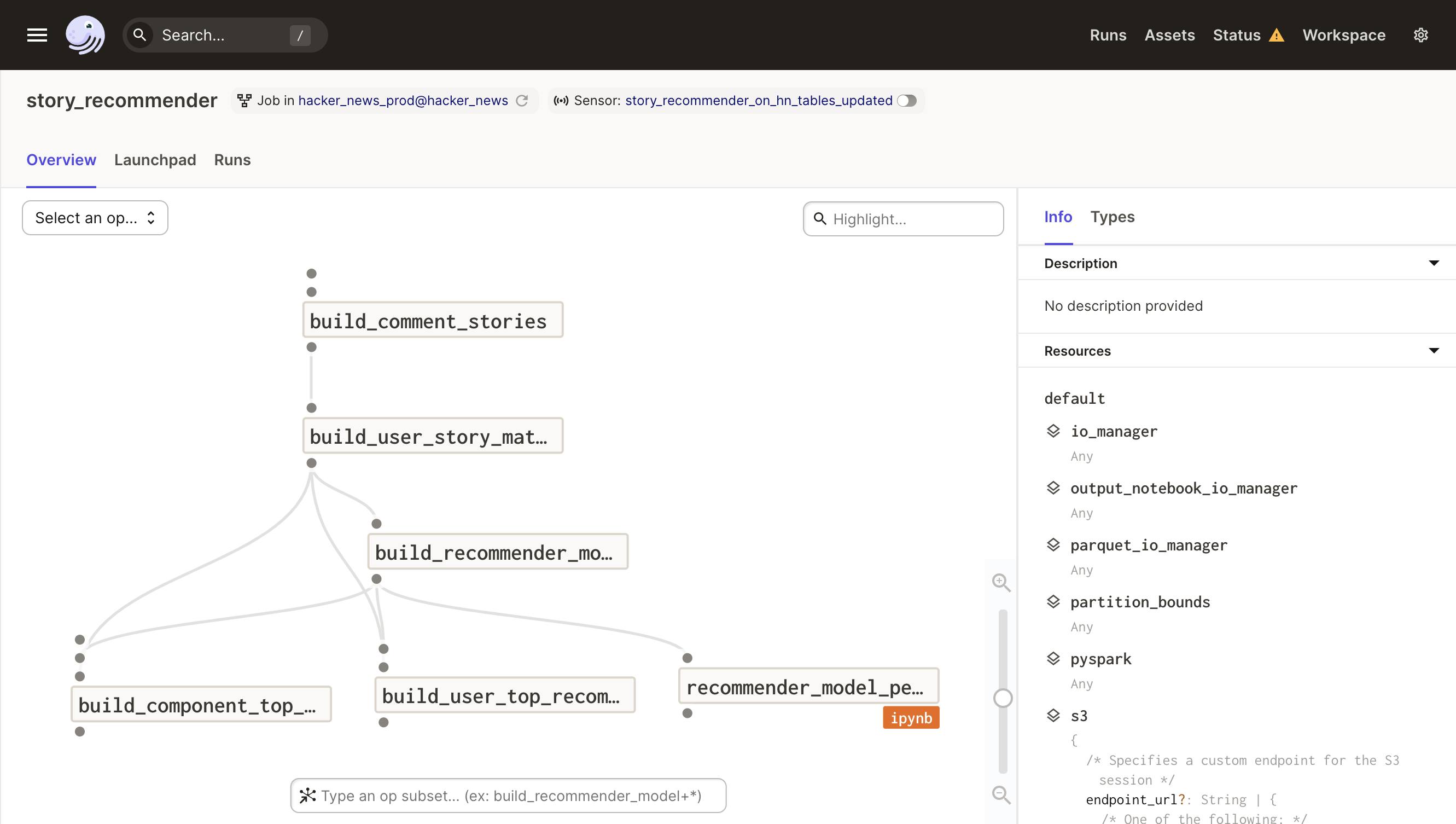The height and width of the screenshot is (824, 1456).
Task: Open the hacker_news_prod@hacker_news link
Action: [x=403, y=101]
